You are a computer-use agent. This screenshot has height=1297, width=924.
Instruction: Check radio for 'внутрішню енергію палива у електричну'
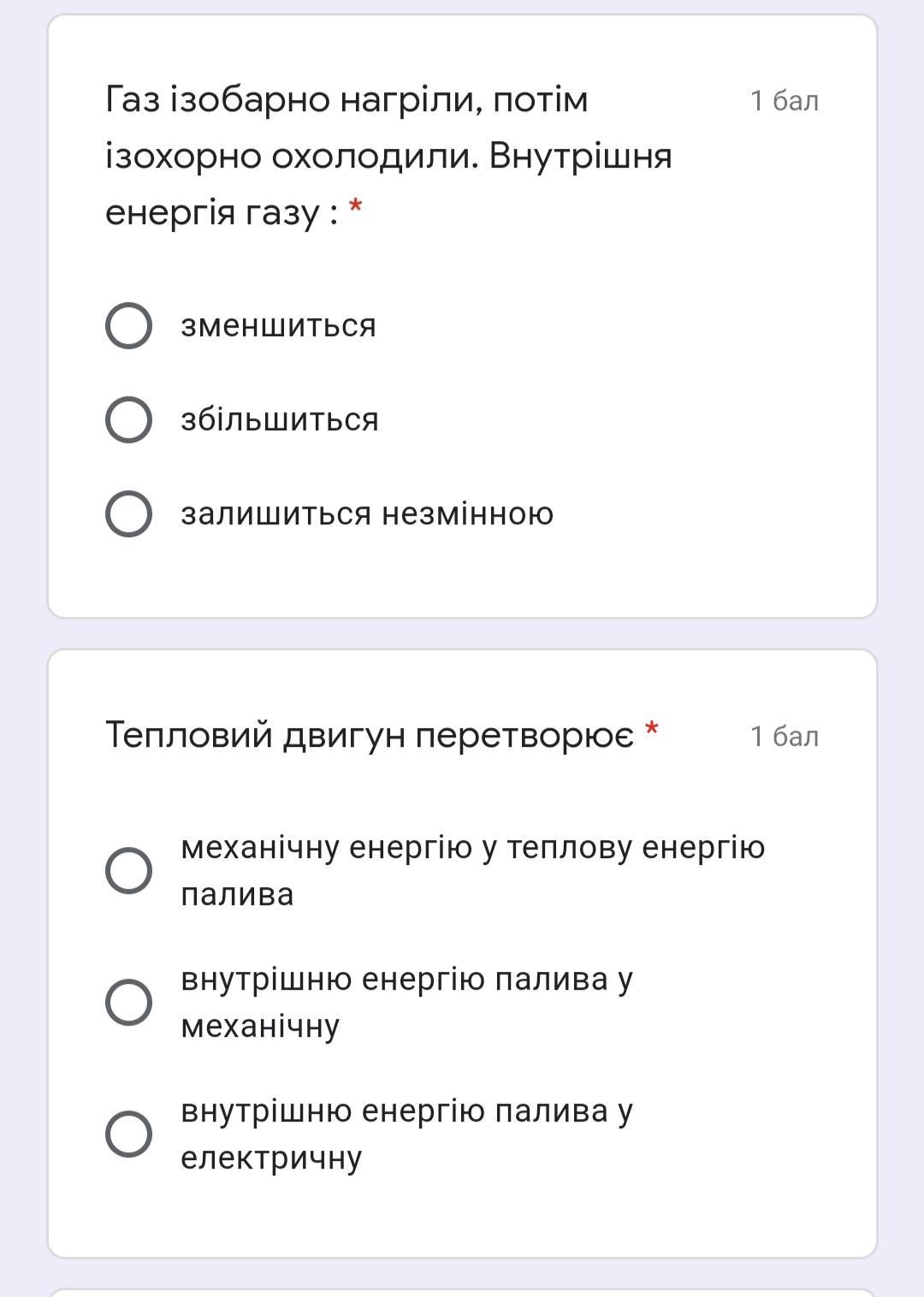pyautogui.click(x=128, y=1134)
